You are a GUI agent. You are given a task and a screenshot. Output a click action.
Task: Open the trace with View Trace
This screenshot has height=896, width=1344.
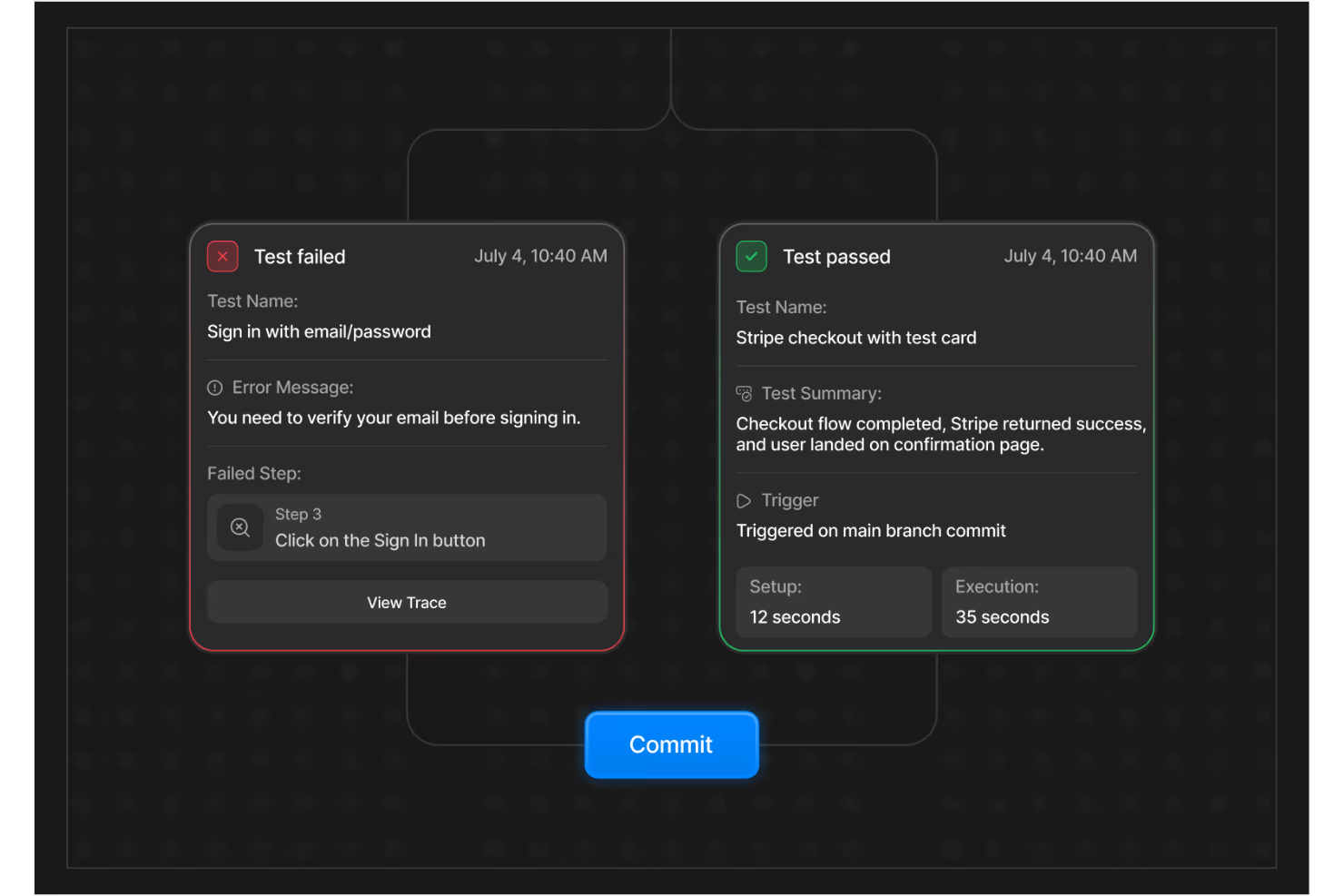[x=406, y=602]
